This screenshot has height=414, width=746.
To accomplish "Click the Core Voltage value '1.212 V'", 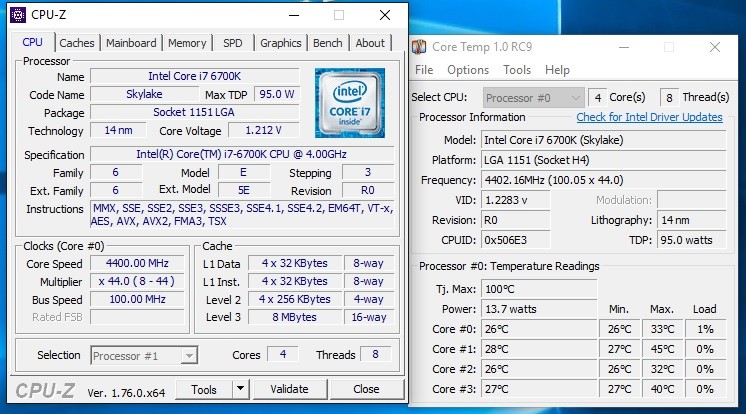I will [264, 130].
